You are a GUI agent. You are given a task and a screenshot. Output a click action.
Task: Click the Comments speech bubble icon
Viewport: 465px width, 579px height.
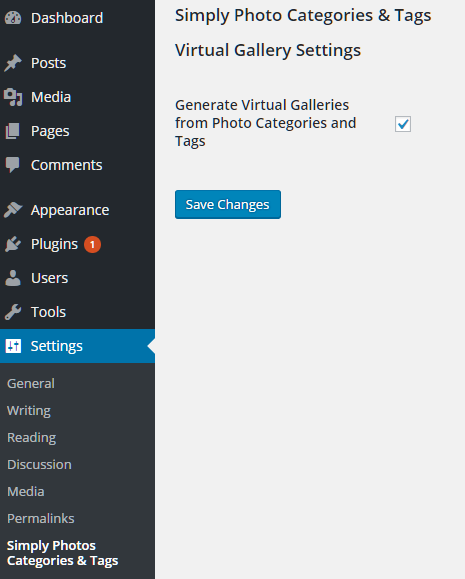[x=13, y=165]
